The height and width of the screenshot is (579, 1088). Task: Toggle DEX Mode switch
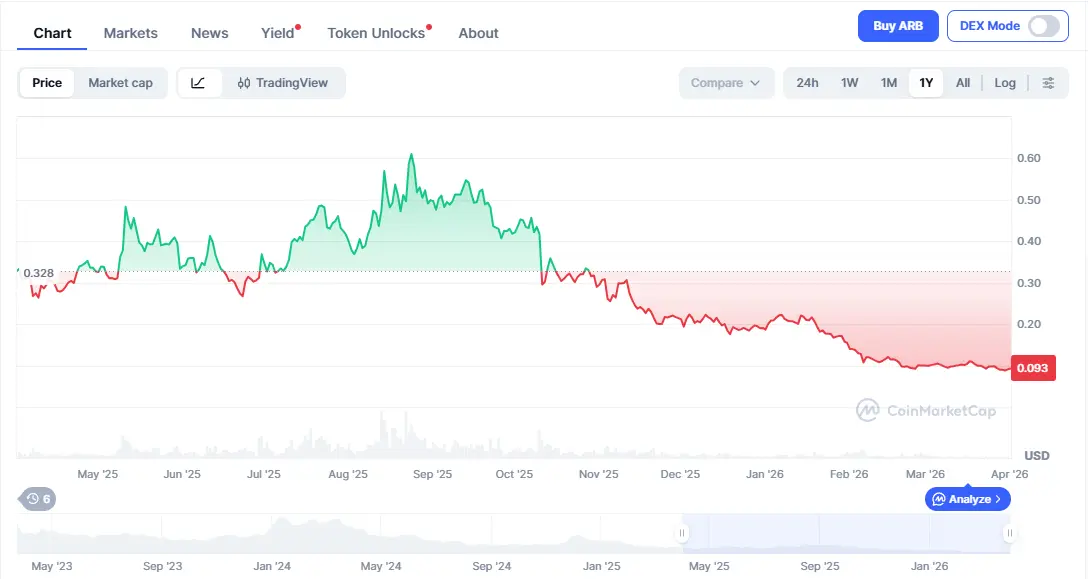pos(1043,26)
